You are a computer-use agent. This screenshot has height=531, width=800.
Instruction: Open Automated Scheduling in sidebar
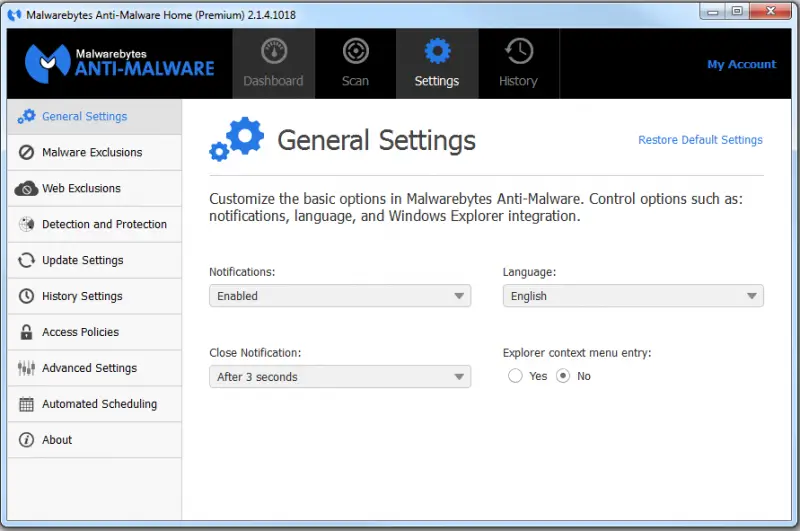[x=95, y=404]
